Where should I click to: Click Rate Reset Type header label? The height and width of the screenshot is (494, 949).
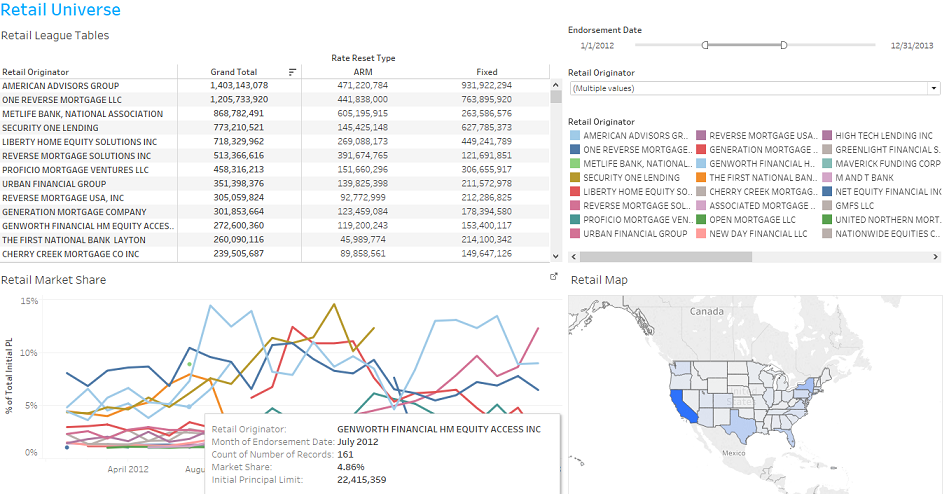(363, 58)
